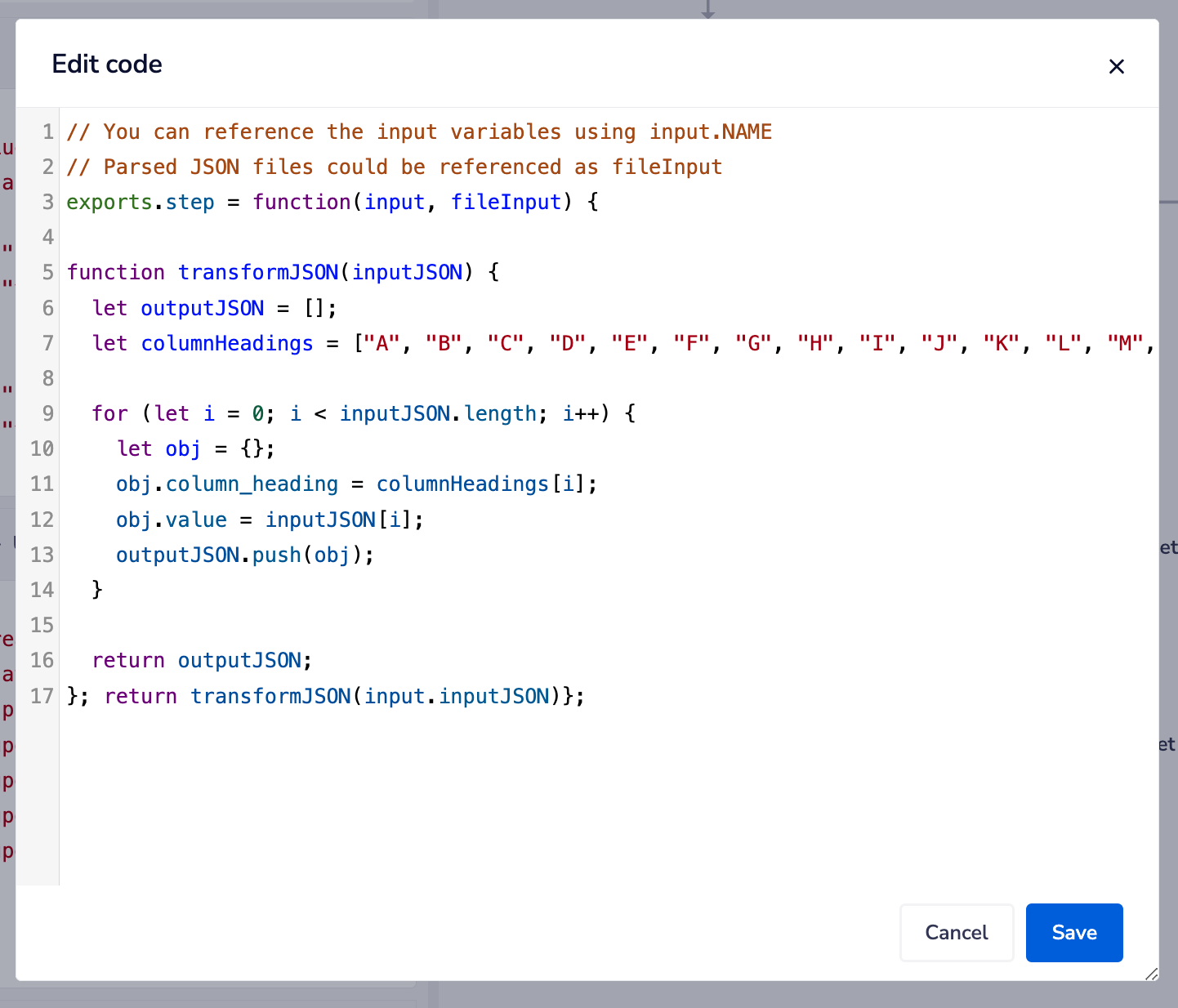Close the Edit code dialog
The height and width of the screenshot is (1008, 1178).
[1116, 66]
